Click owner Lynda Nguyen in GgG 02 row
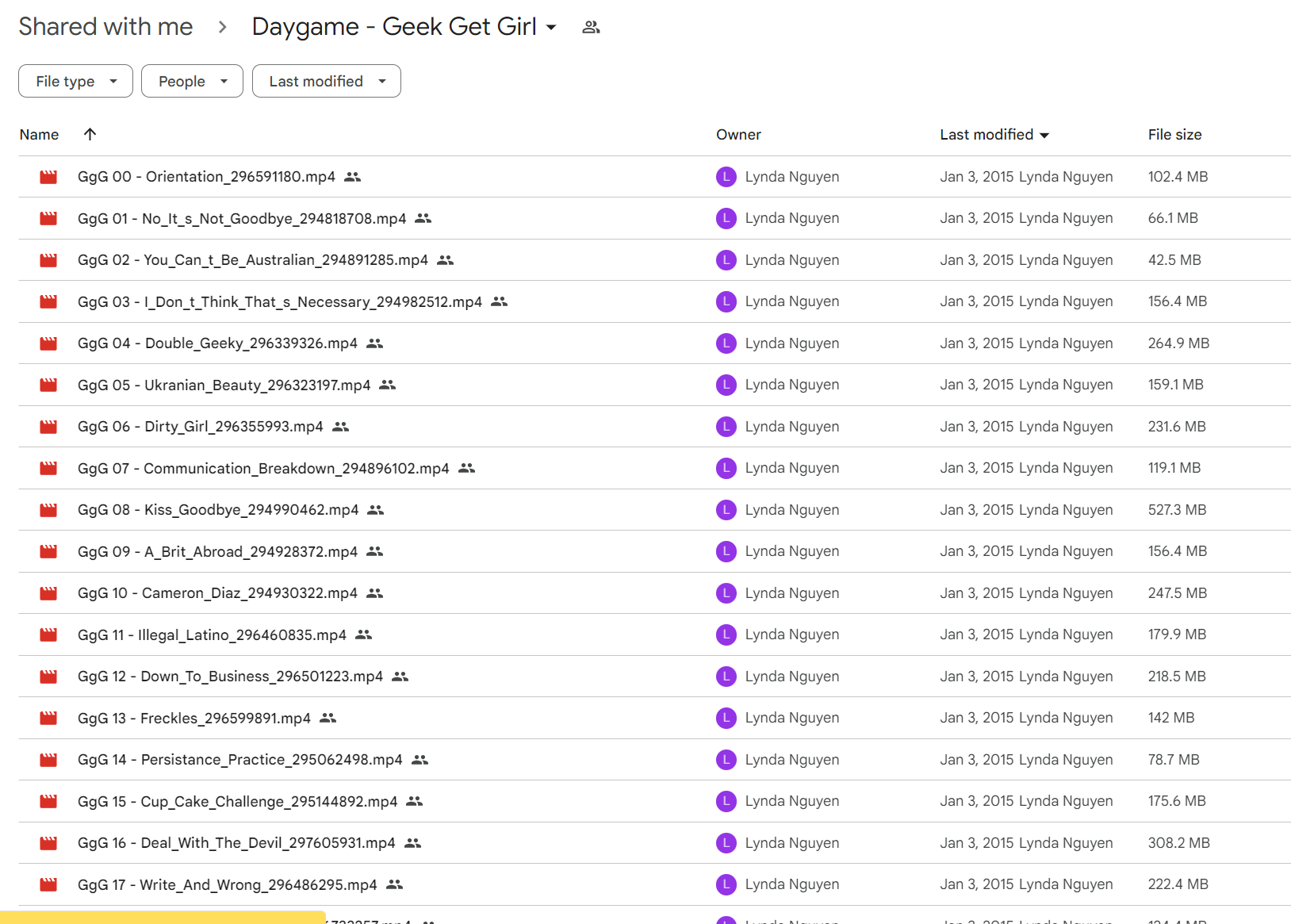The image size is (1291, 924). pyautogui.click(x=792, y=260)
